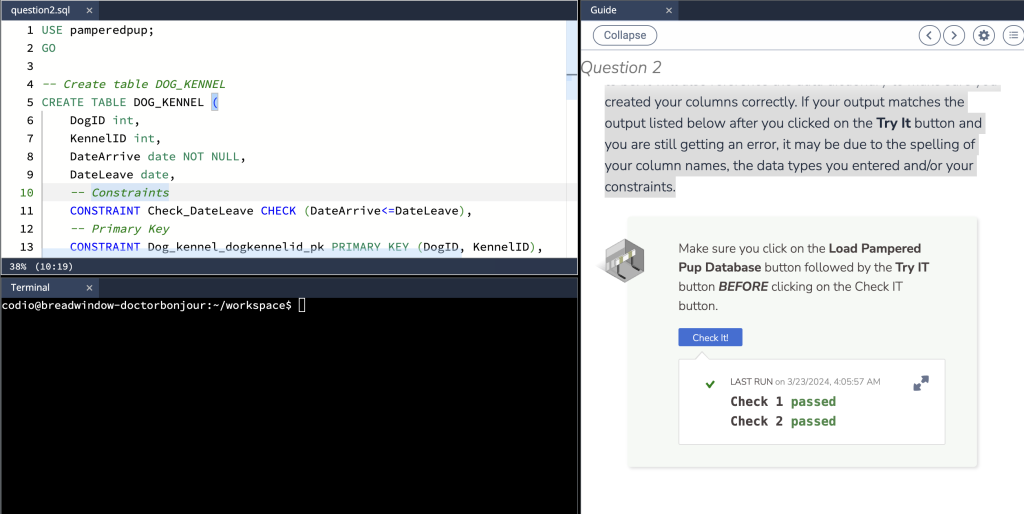Screen dimensions: 1024x514
Task: Click the green check mark status icon
Action: (x=710, y=384)
